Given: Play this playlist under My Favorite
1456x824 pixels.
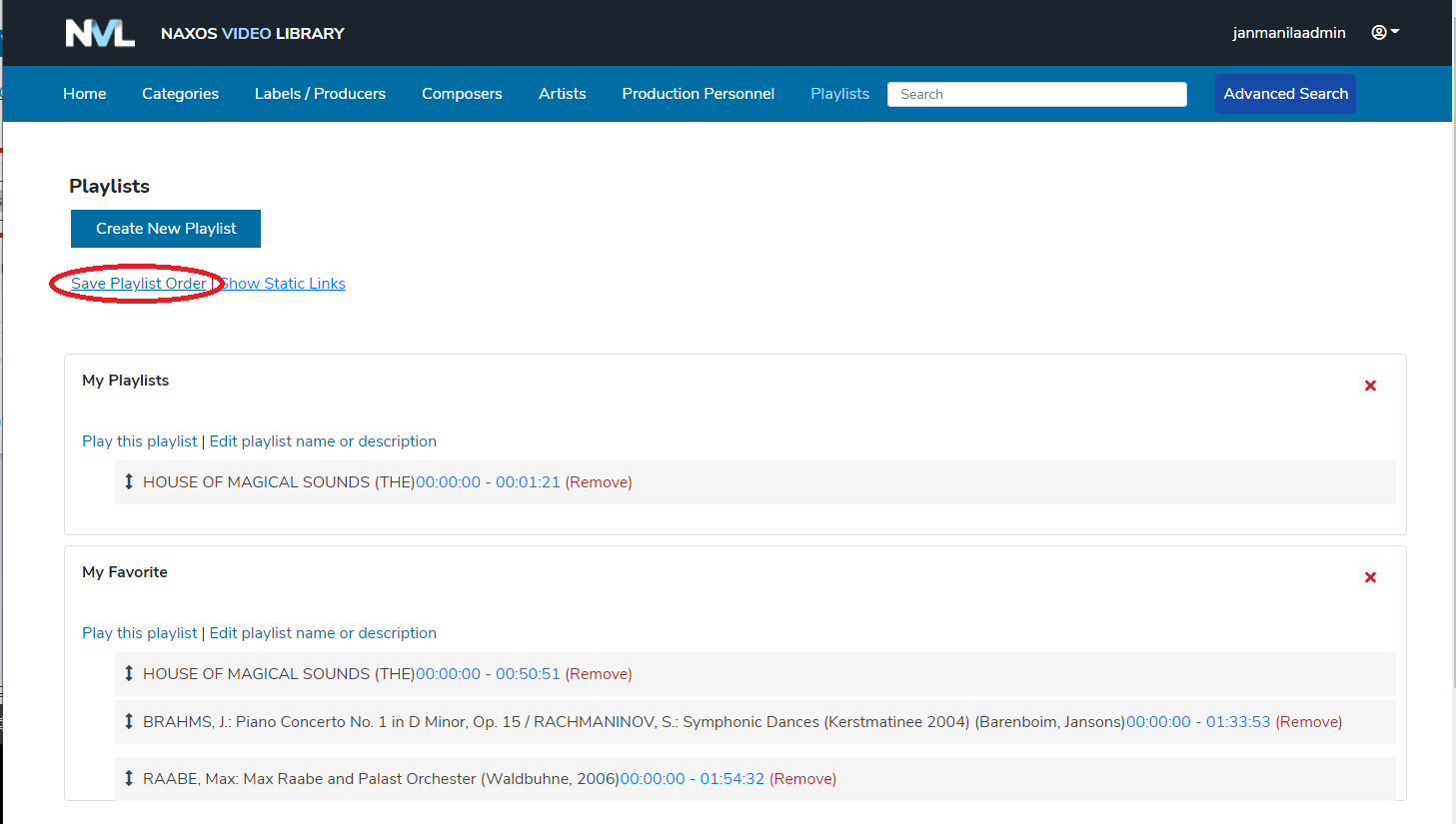Looking at the screenshot, I should 140,633.
